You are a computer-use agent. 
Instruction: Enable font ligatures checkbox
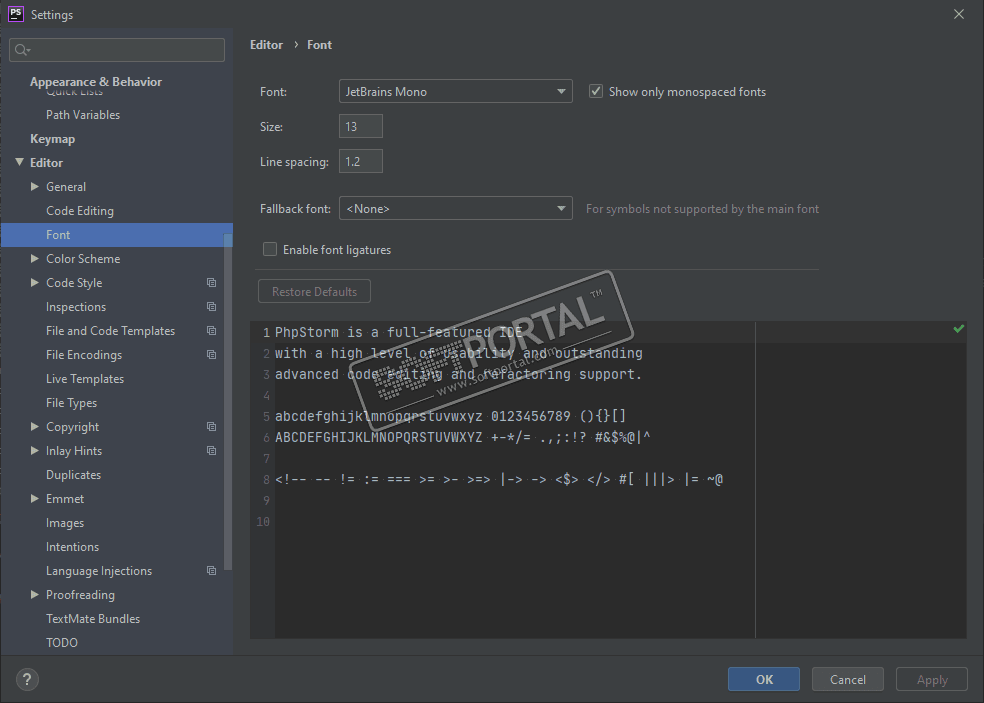[x=270, y=249]
